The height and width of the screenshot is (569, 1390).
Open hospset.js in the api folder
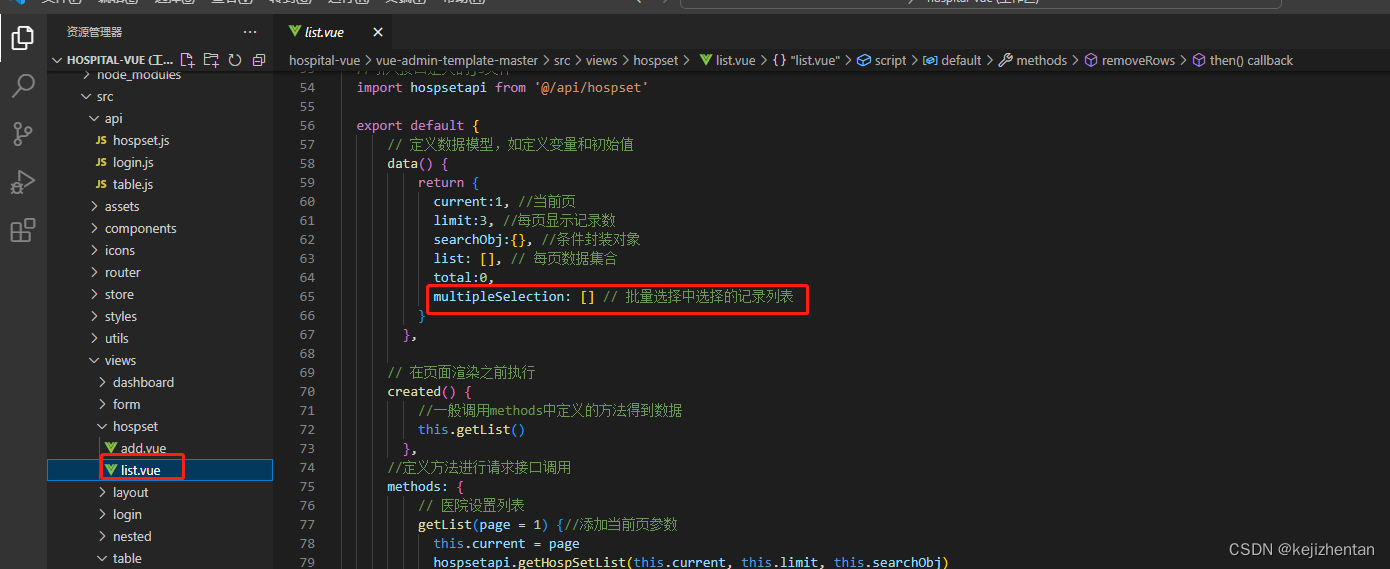[x=141, y=141]
